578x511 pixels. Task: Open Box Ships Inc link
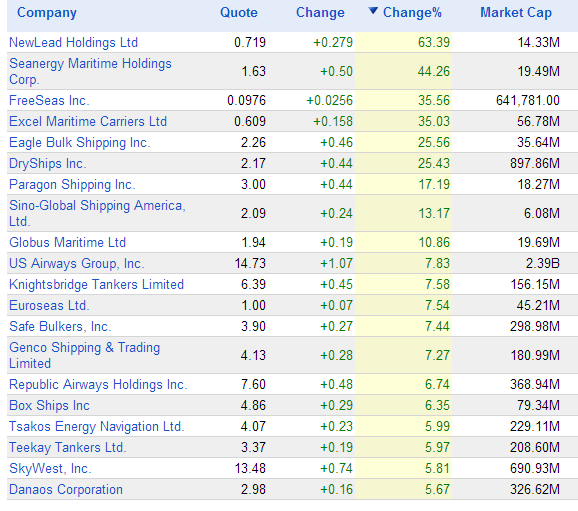49,405
